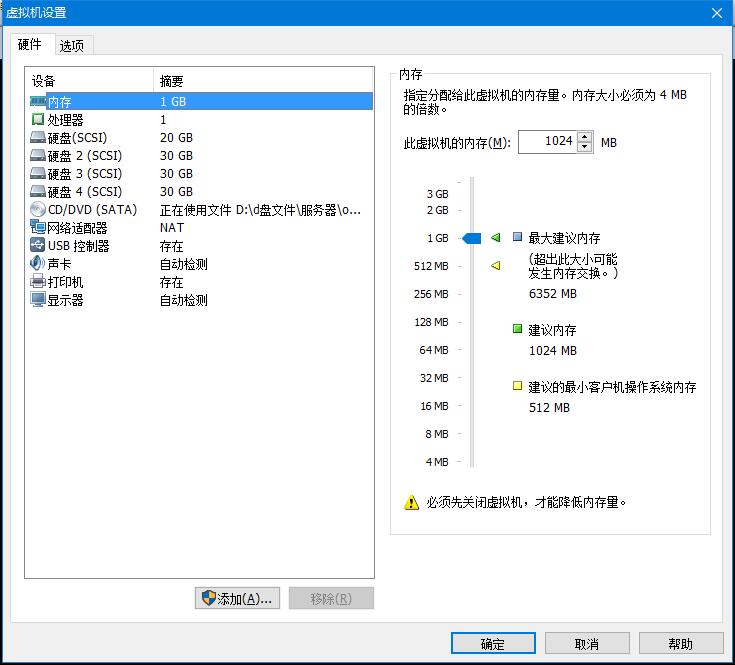
Task: Click the 1024 MB recommended memory value
Action: pyautogui.click(x=553, y=351)
